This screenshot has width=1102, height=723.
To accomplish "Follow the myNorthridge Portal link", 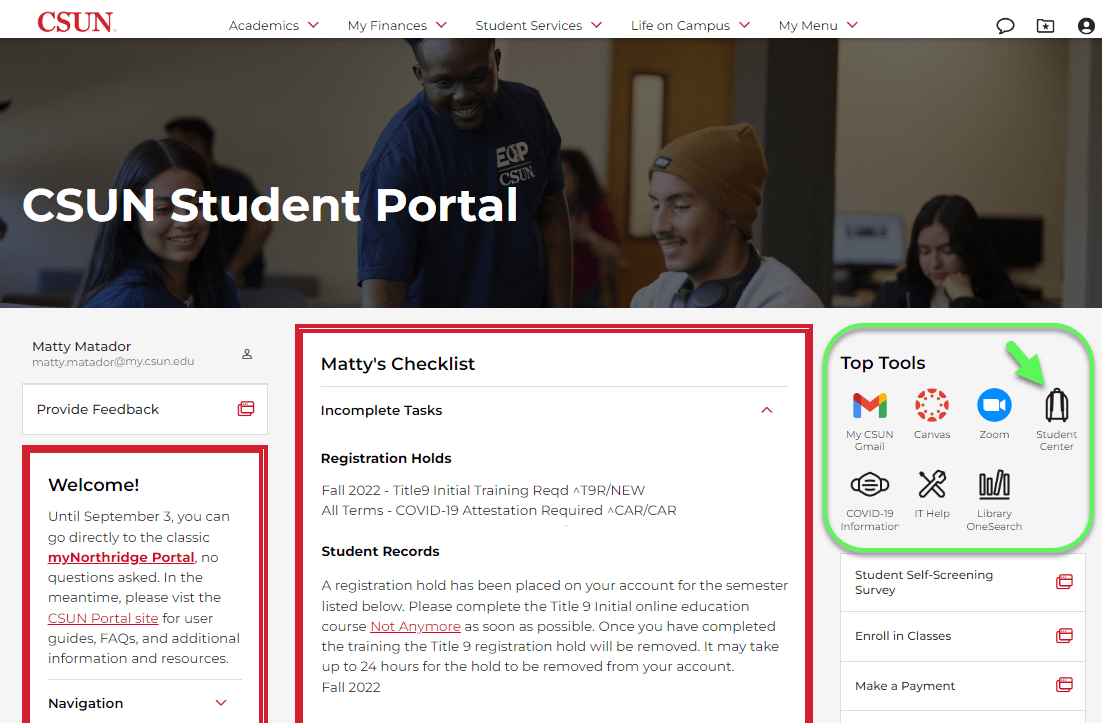I will pos(121,557).
